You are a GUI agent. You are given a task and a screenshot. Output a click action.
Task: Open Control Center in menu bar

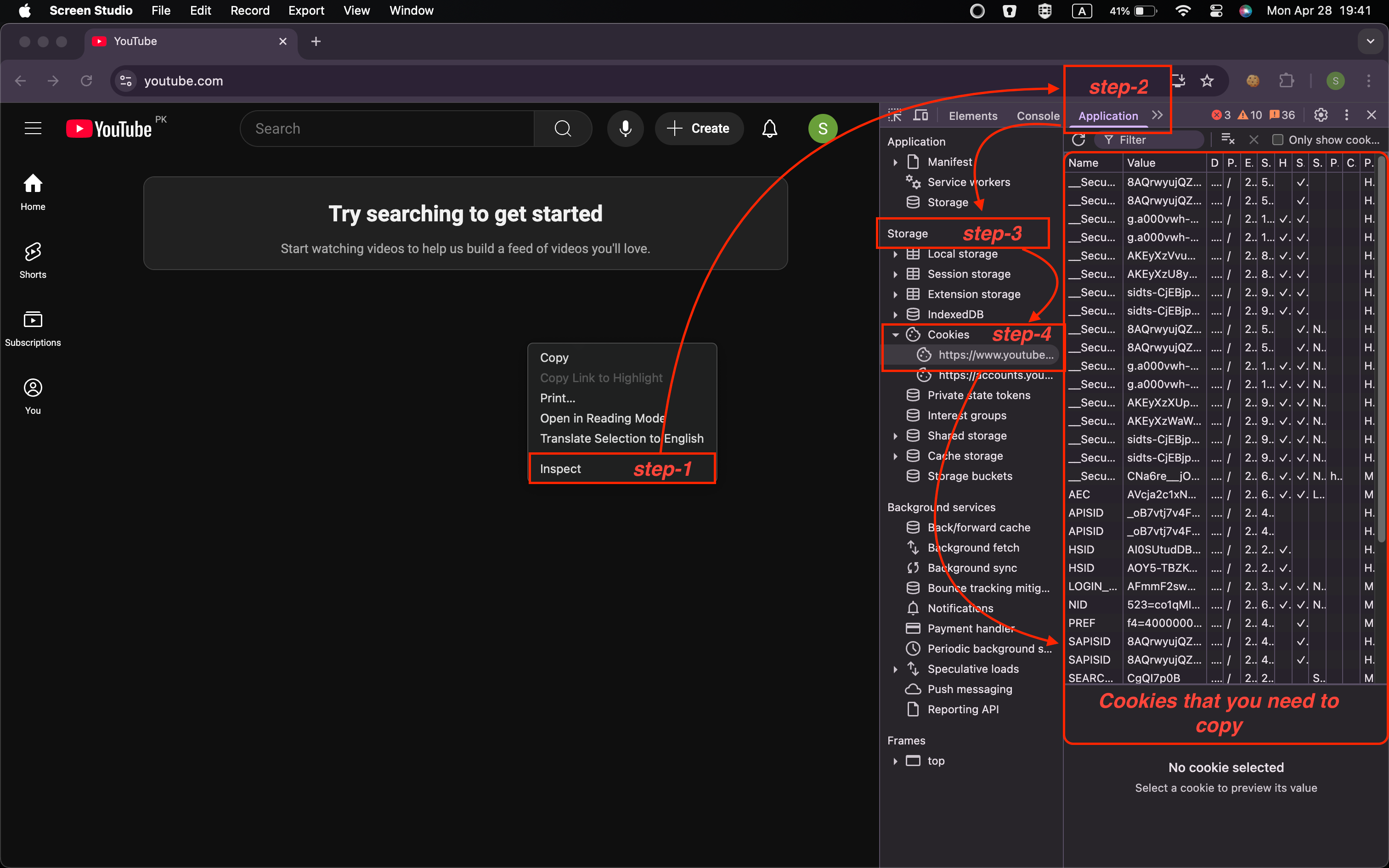[1216, 10]
